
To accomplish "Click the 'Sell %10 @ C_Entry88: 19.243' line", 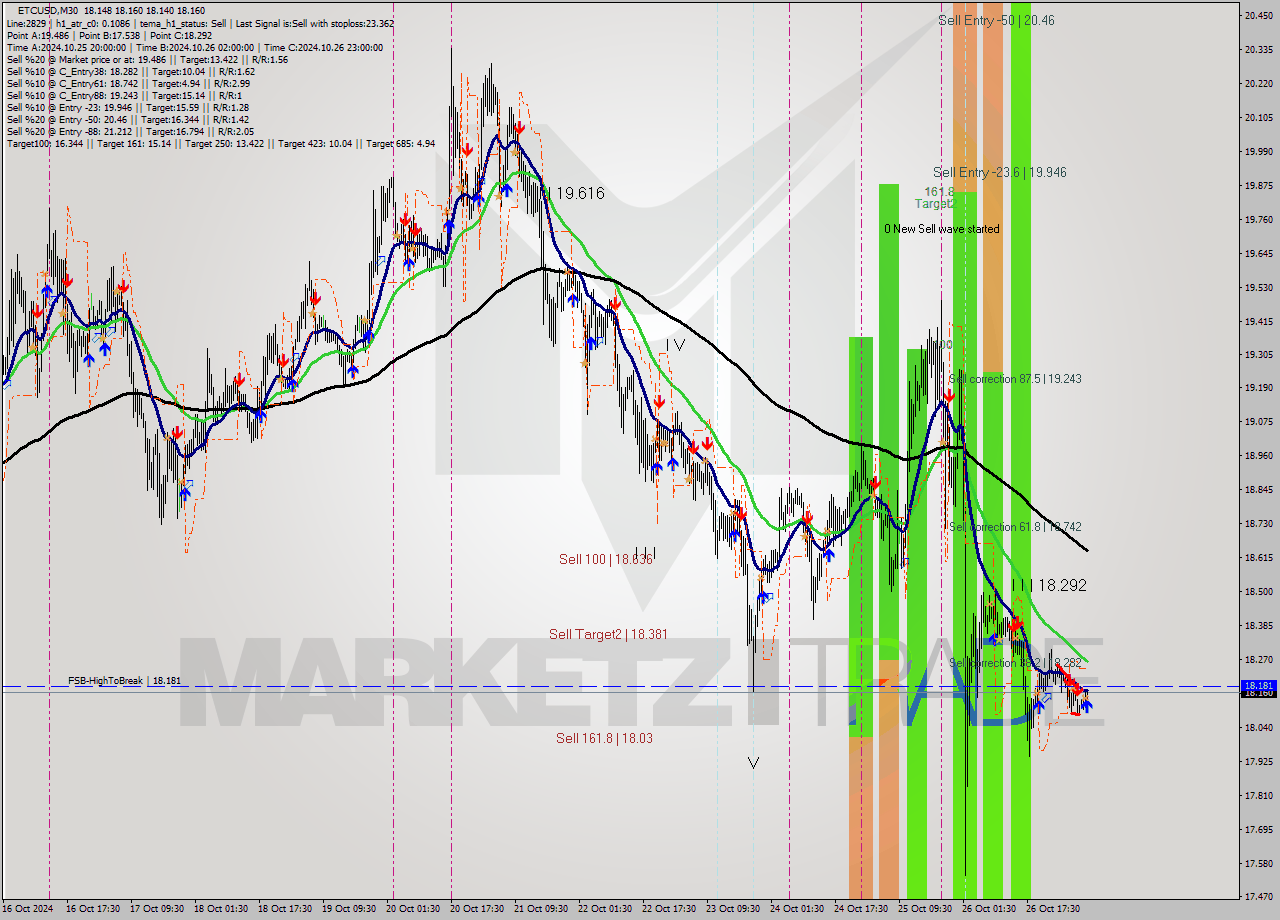I will [124, 95].
